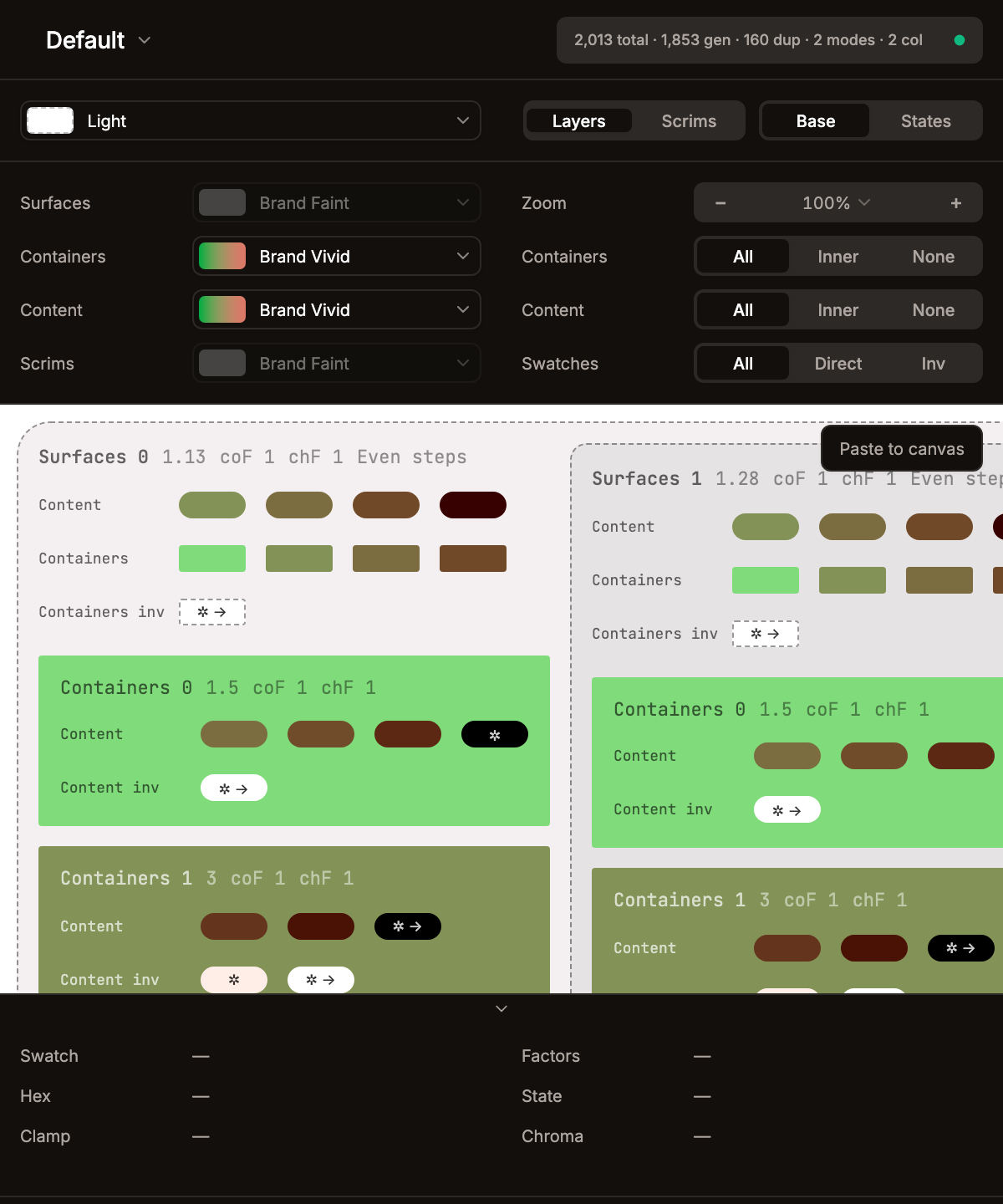Viewport: 1003px width, 1204px height.
Task: Click the green status dot in the stats pill
Action: (960, 39)
